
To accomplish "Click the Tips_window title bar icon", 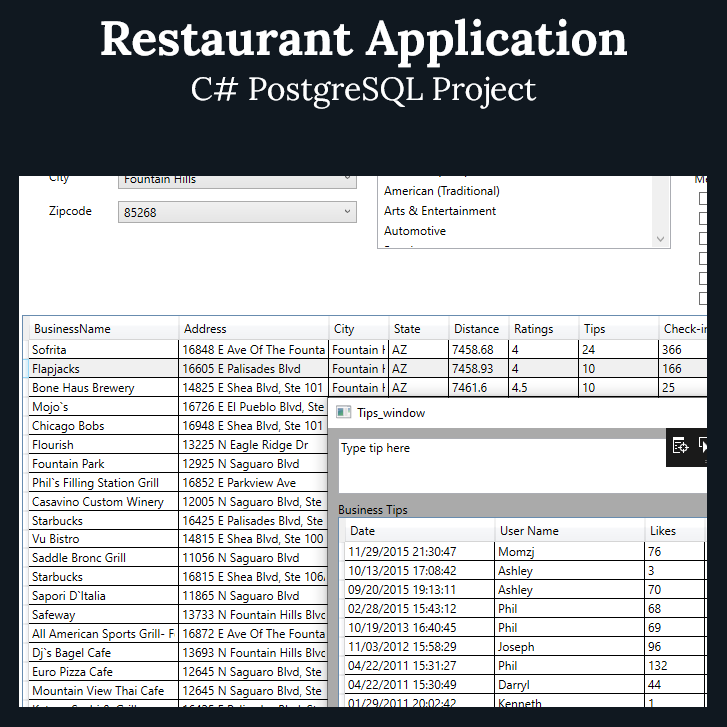I will click(343, 412).
